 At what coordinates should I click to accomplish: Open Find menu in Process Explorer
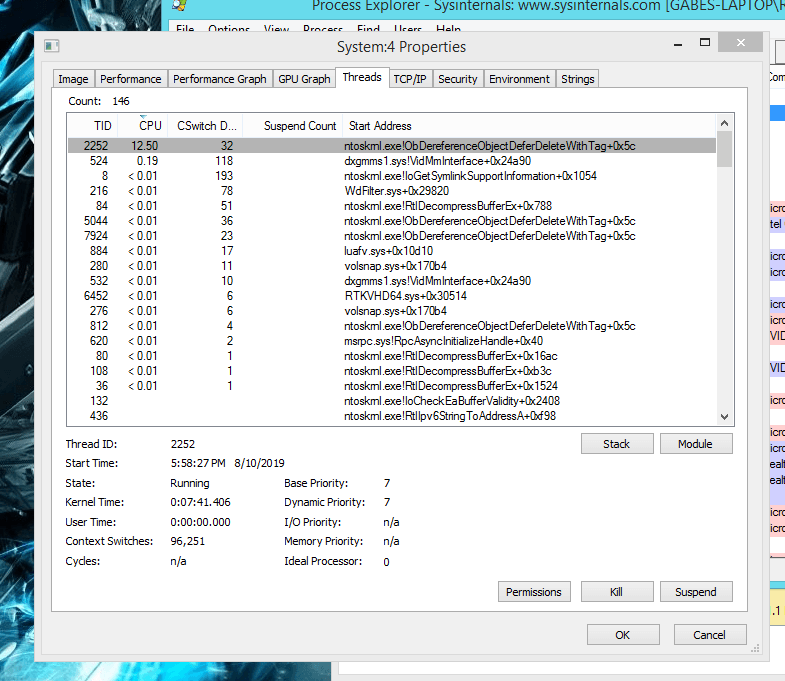[x=368, y=29]
